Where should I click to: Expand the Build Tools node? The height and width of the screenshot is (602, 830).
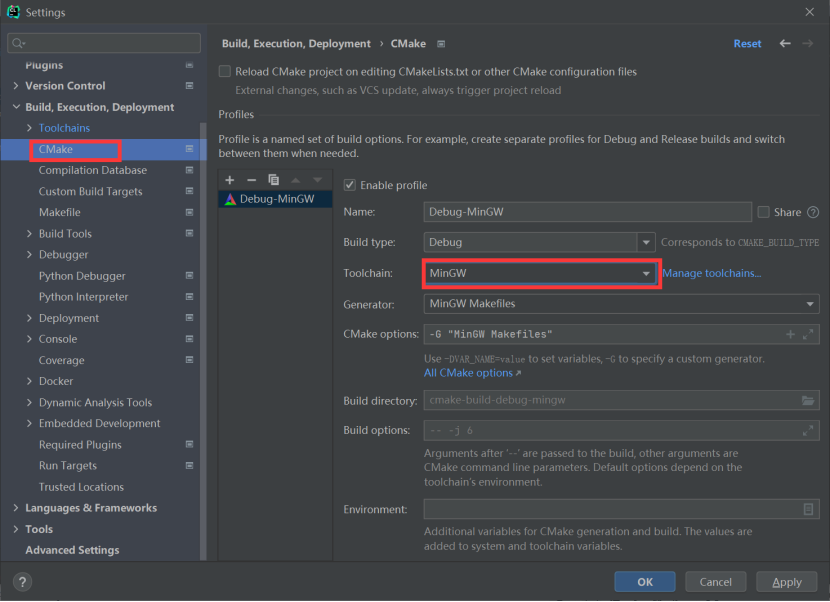coord(29,233)
